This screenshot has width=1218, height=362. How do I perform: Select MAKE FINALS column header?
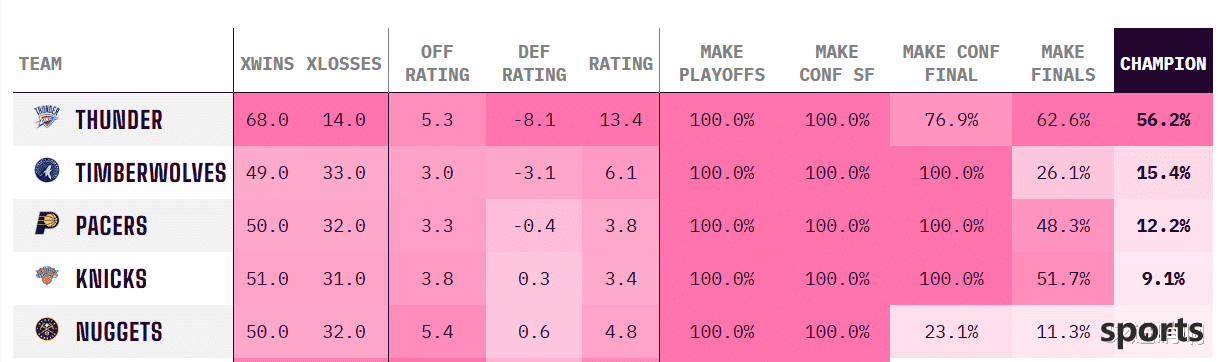[1062, 63]
